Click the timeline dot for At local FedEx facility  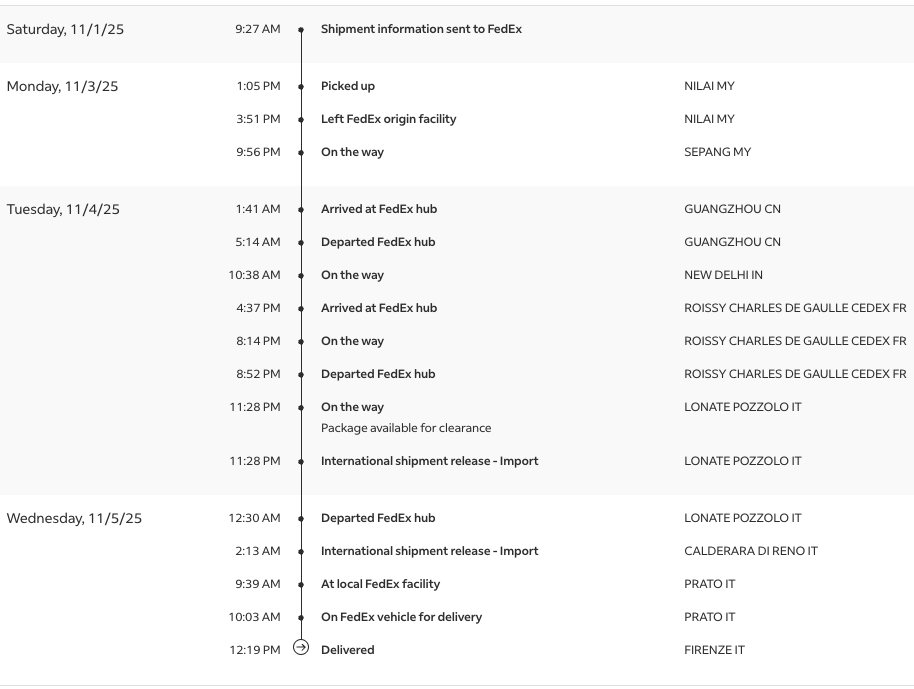coord(301,585)
